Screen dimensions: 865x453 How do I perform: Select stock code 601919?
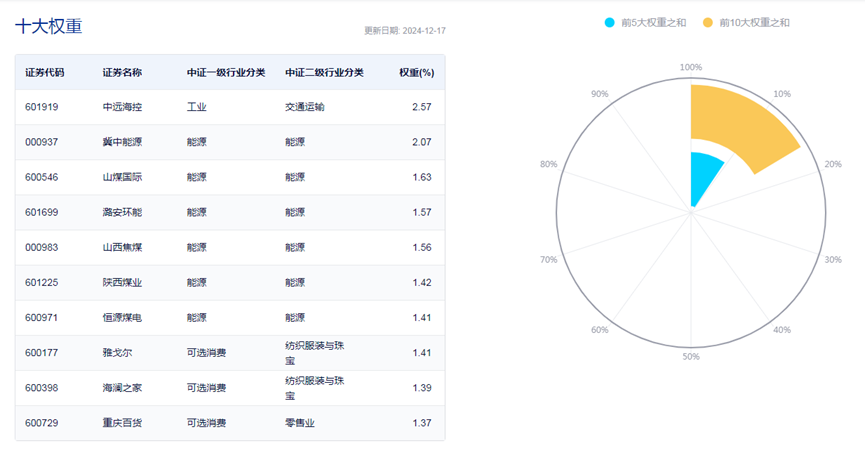(x=41, y=107)
